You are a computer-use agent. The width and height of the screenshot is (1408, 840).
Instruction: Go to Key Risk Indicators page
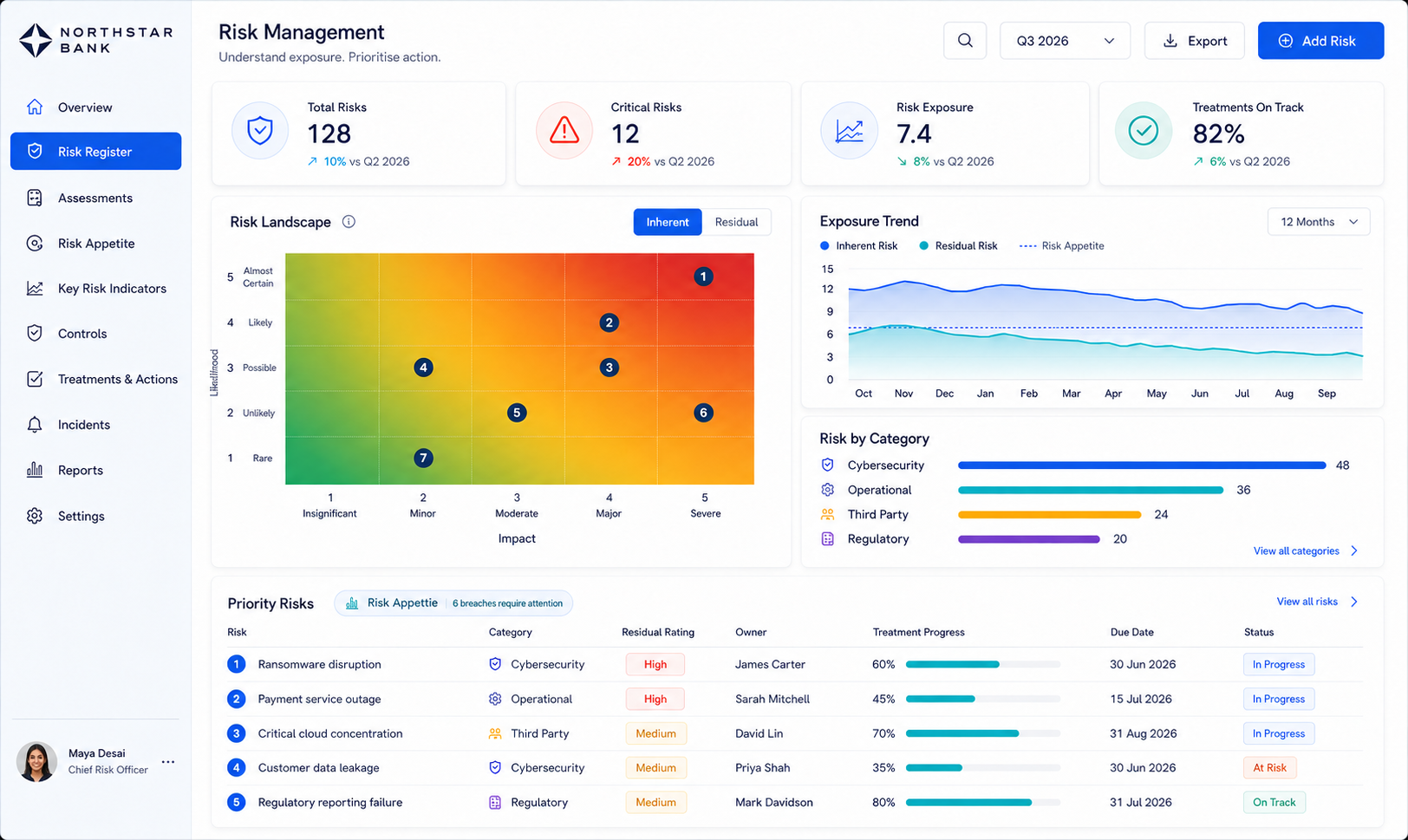(95, 289)
